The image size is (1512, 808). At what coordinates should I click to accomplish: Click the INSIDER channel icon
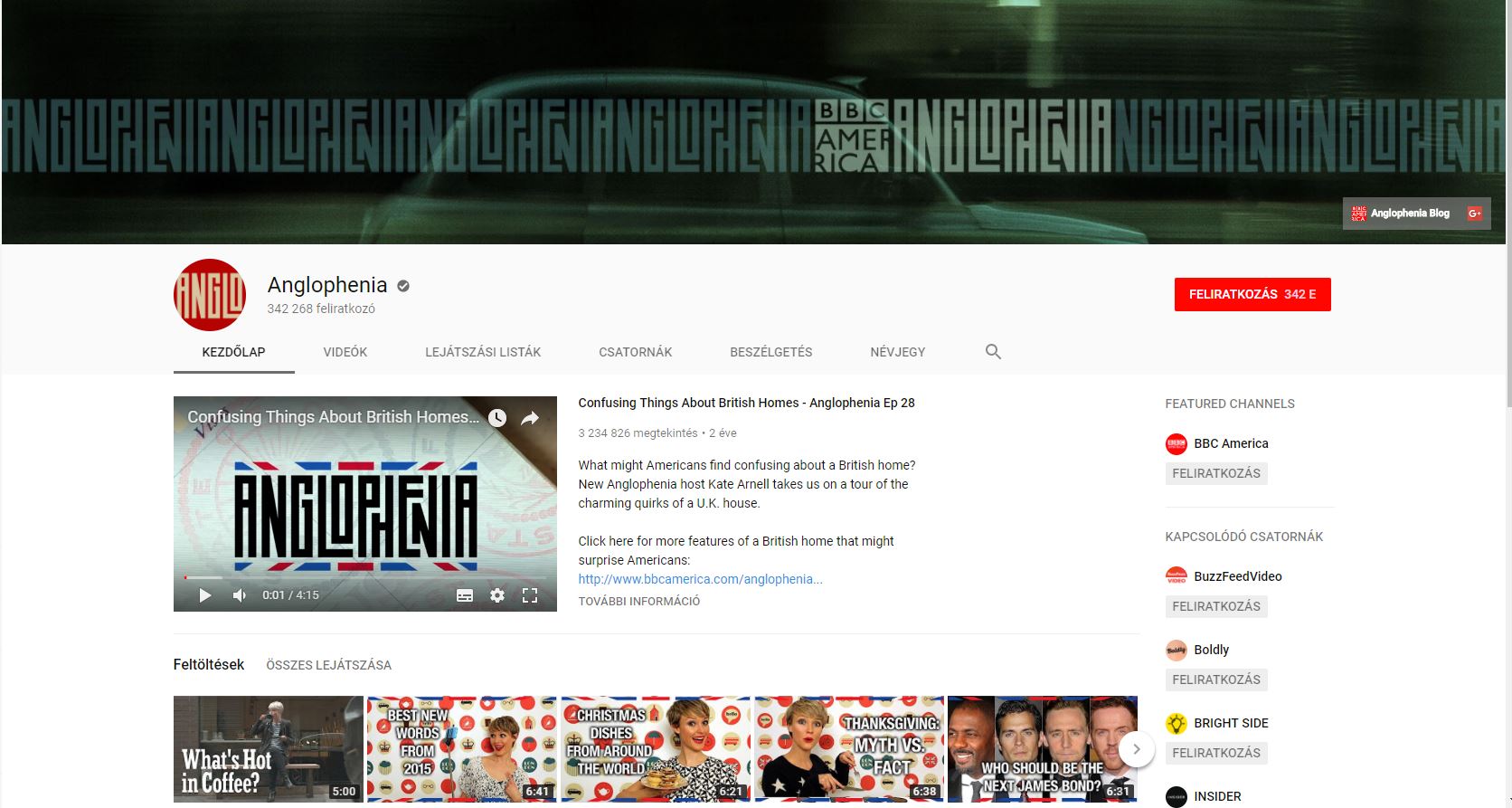(1176, 796)
